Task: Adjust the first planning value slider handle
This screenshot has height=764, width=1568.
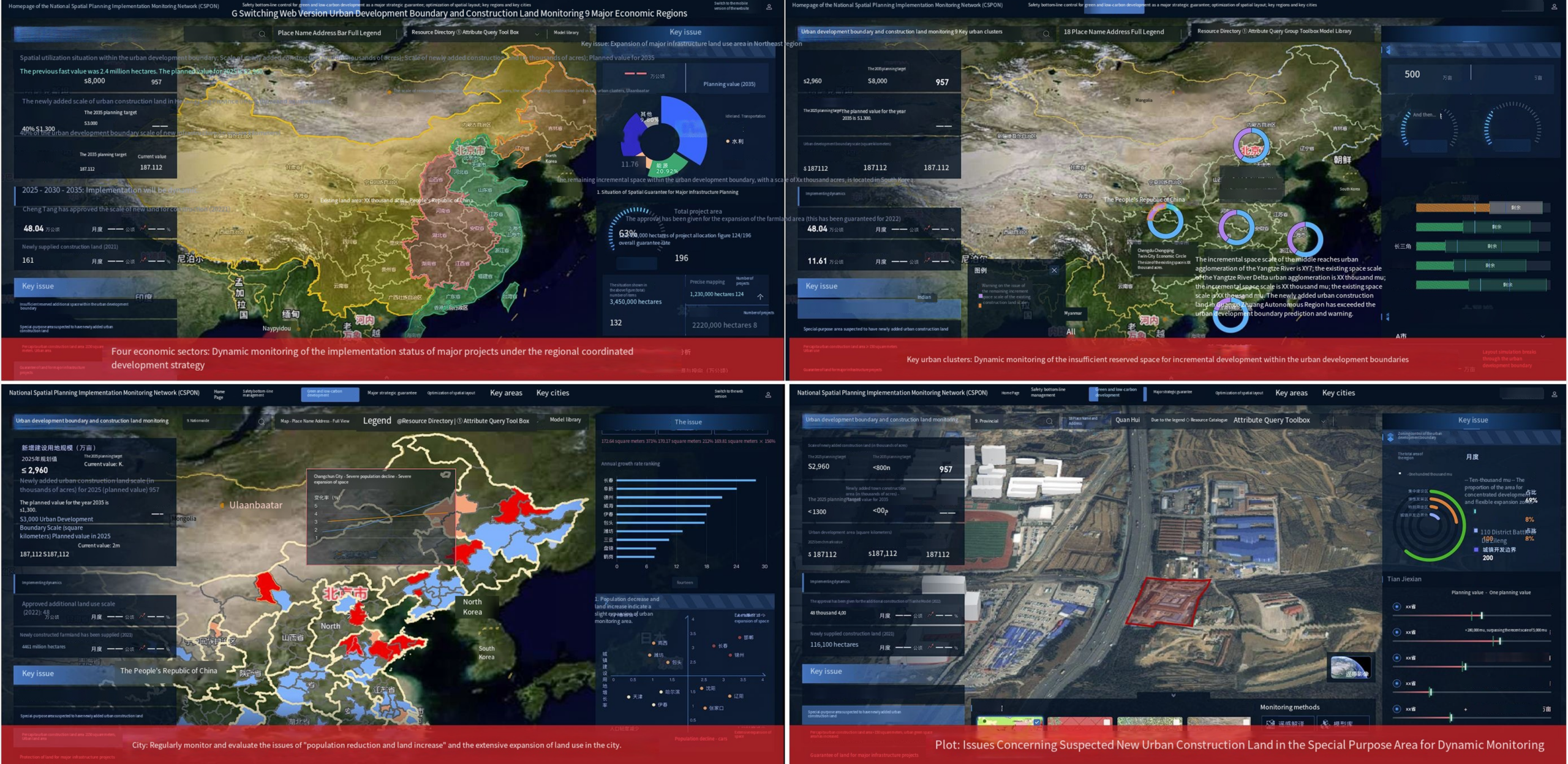Action: [1482, 616]
